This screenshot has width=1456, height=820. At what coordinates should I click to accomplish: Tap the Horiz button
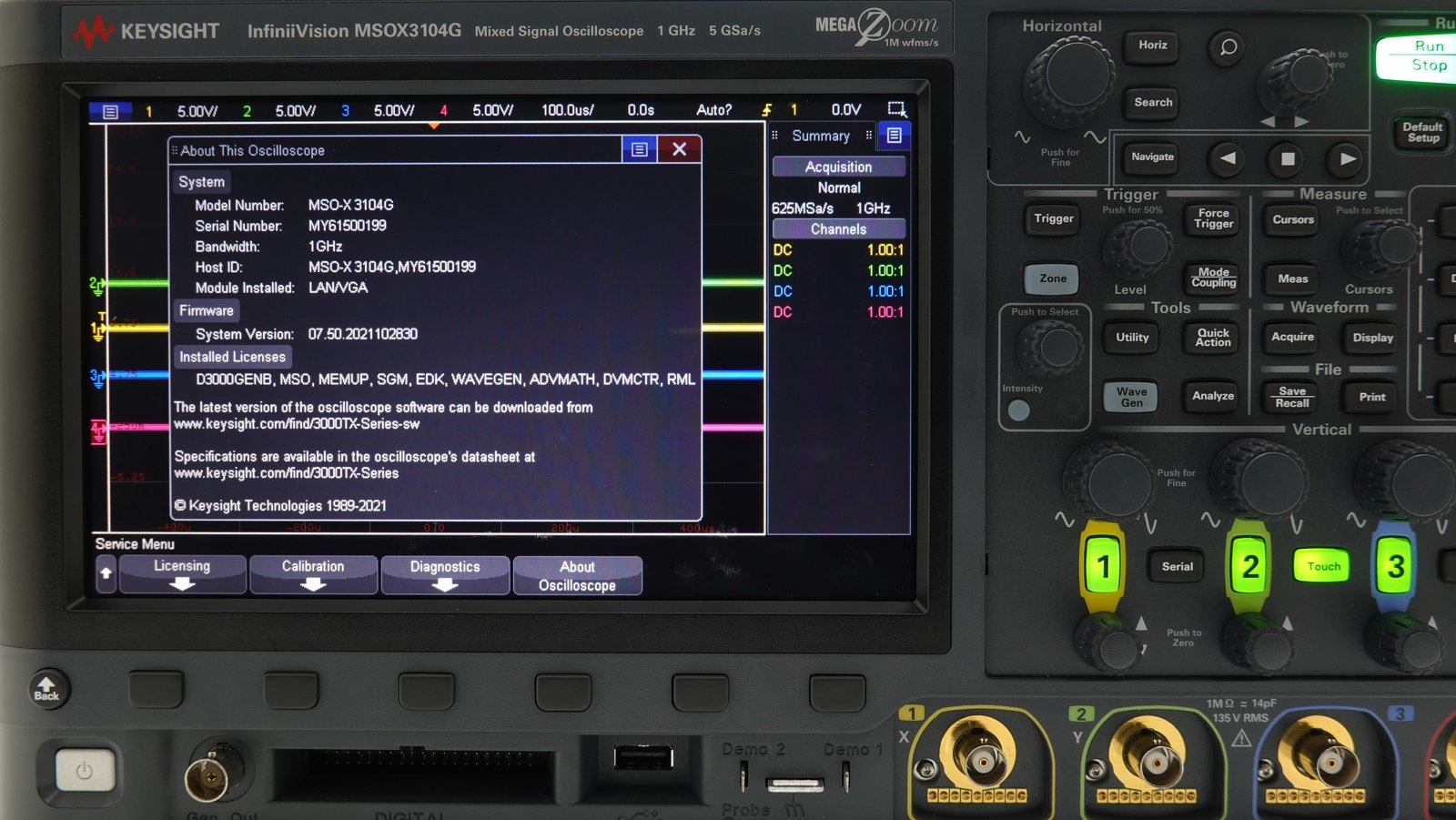coord(1152,46)
